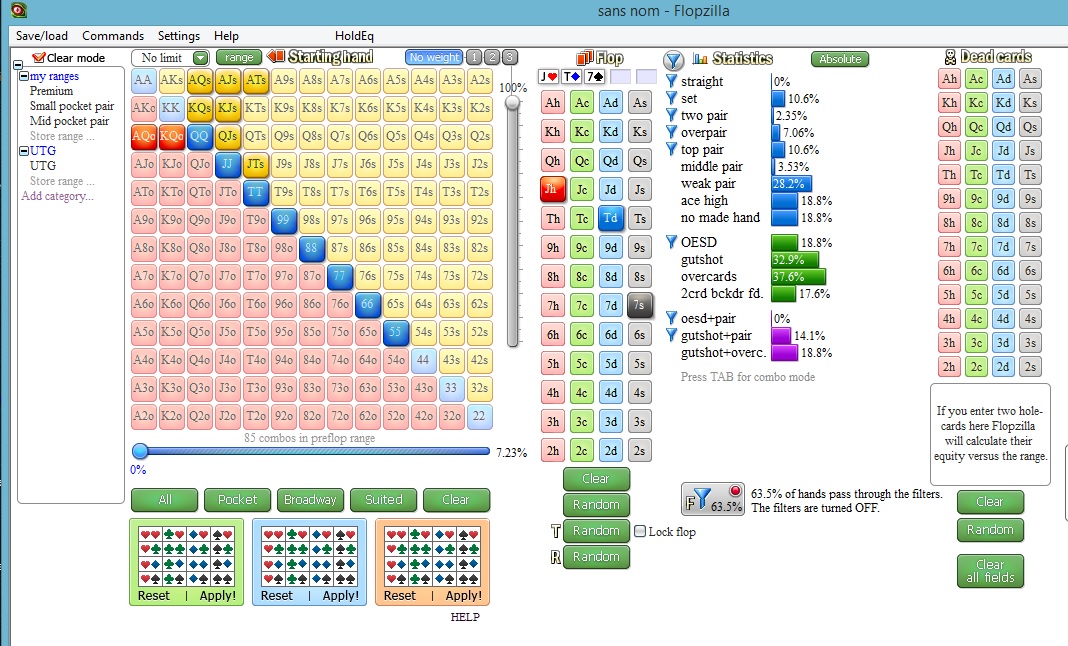Select the Ah card in the Flop board
Screen dimensions: 1068x646
552,102
